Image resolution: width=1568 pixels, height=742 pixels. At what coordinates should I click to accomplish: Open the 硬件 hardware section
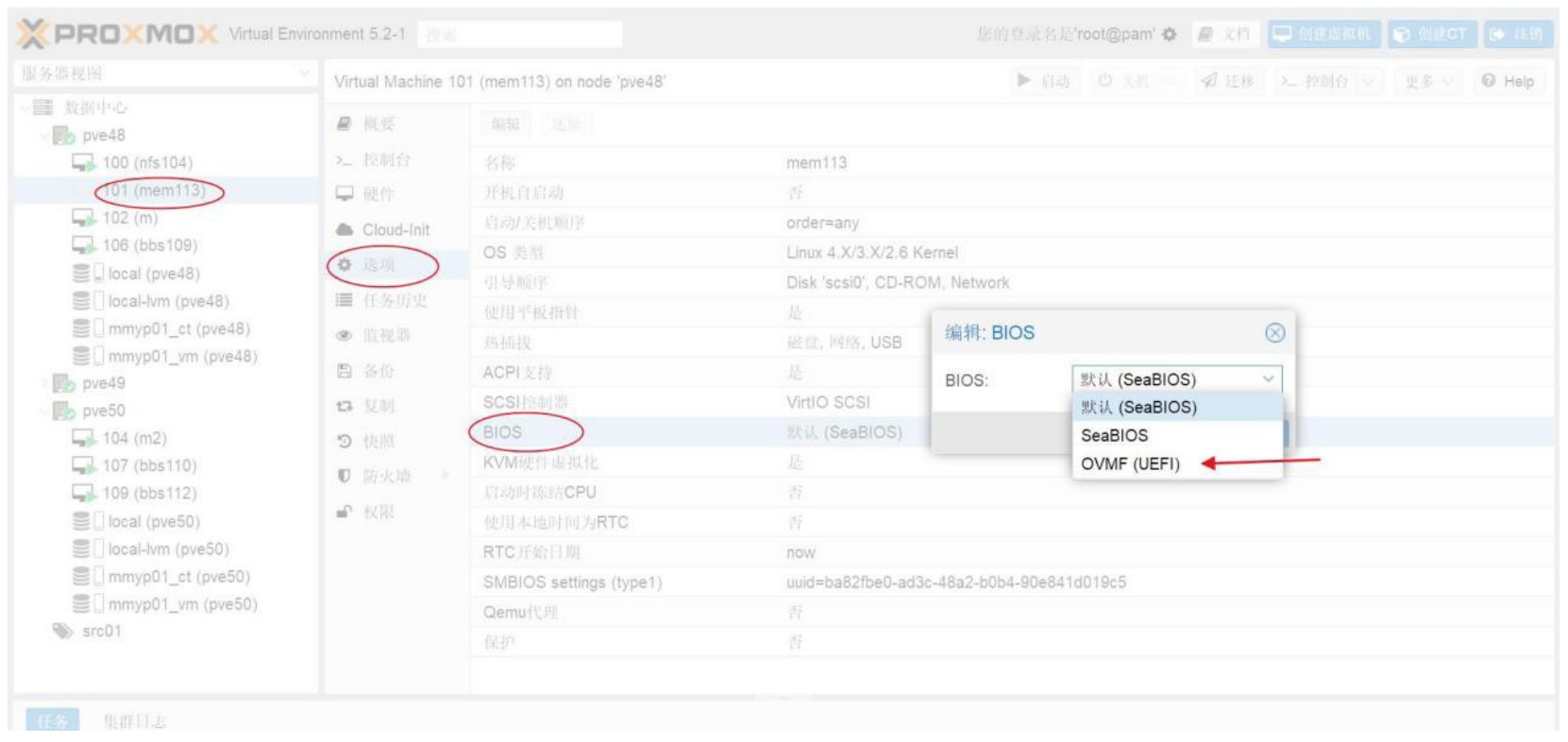[x=397, y=194]
